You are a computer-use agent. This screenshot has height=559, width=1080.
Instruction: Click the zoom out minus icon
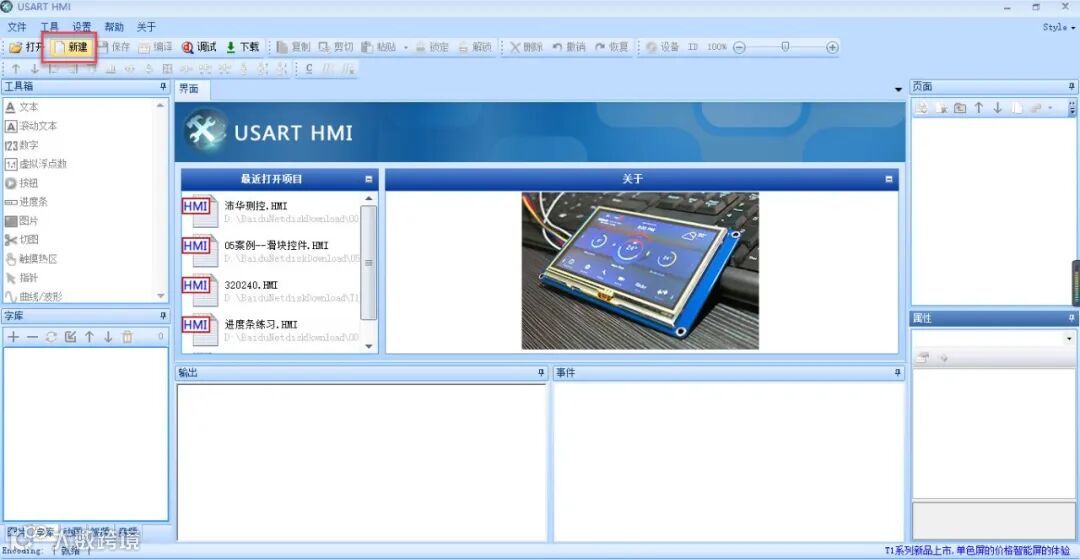(x=739, y=48)
